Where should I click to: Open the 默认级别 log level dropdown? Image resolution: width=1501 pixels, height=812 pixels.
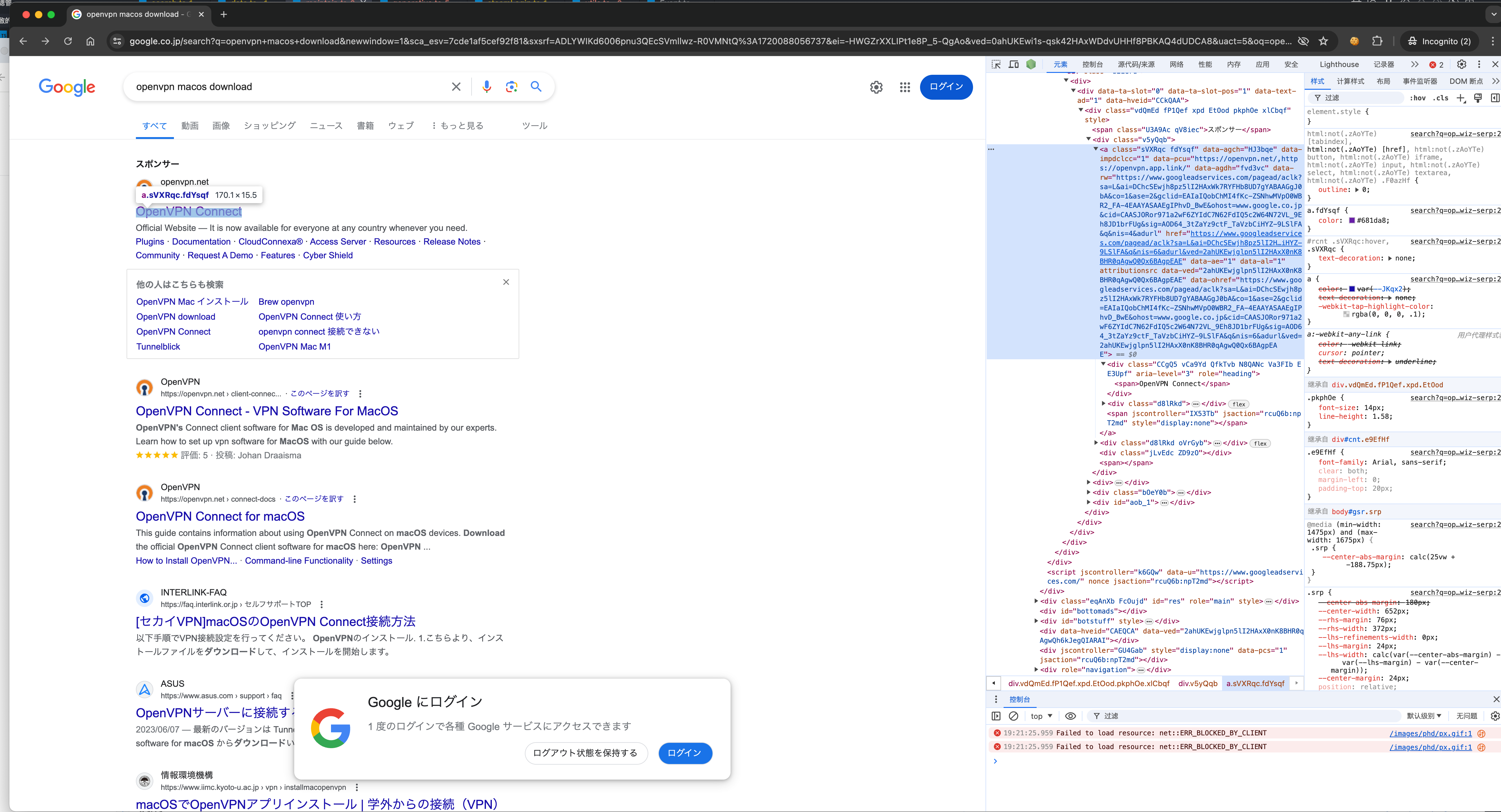(1423, 716)
